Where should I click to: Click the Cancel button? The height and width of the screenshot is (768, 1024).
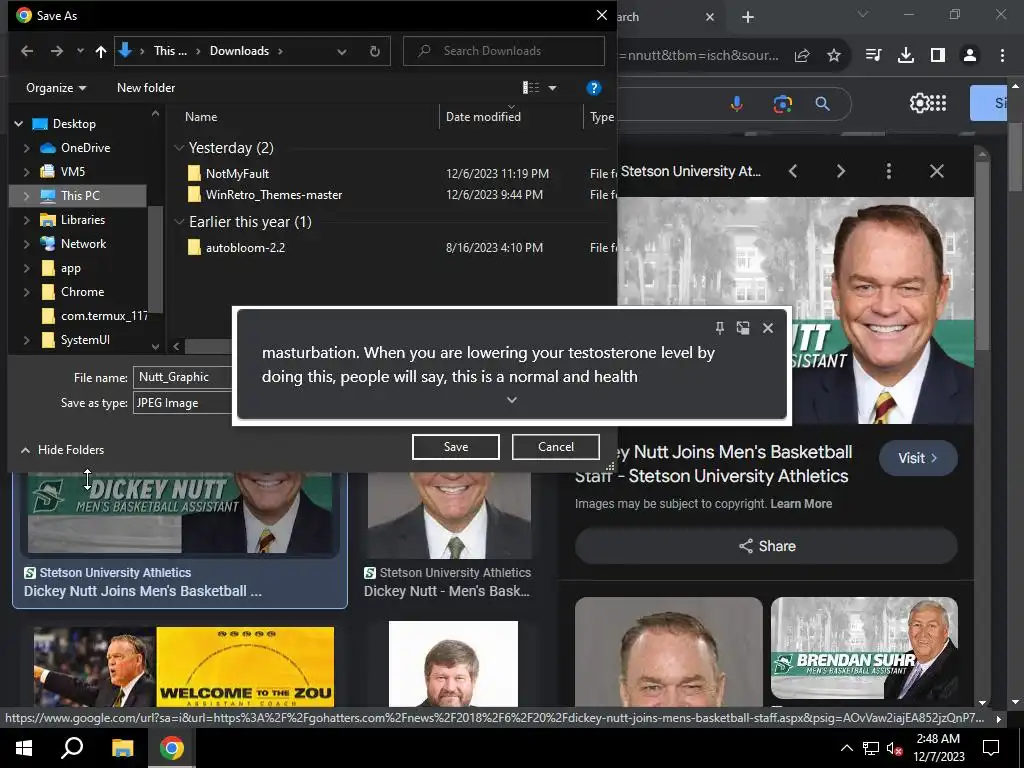(556, 447)
